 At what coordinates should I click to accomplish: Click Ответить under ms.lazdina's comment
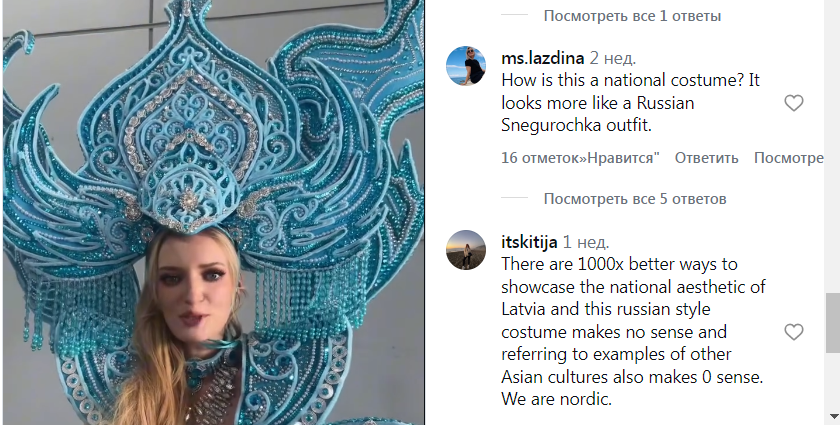(706, 158)
